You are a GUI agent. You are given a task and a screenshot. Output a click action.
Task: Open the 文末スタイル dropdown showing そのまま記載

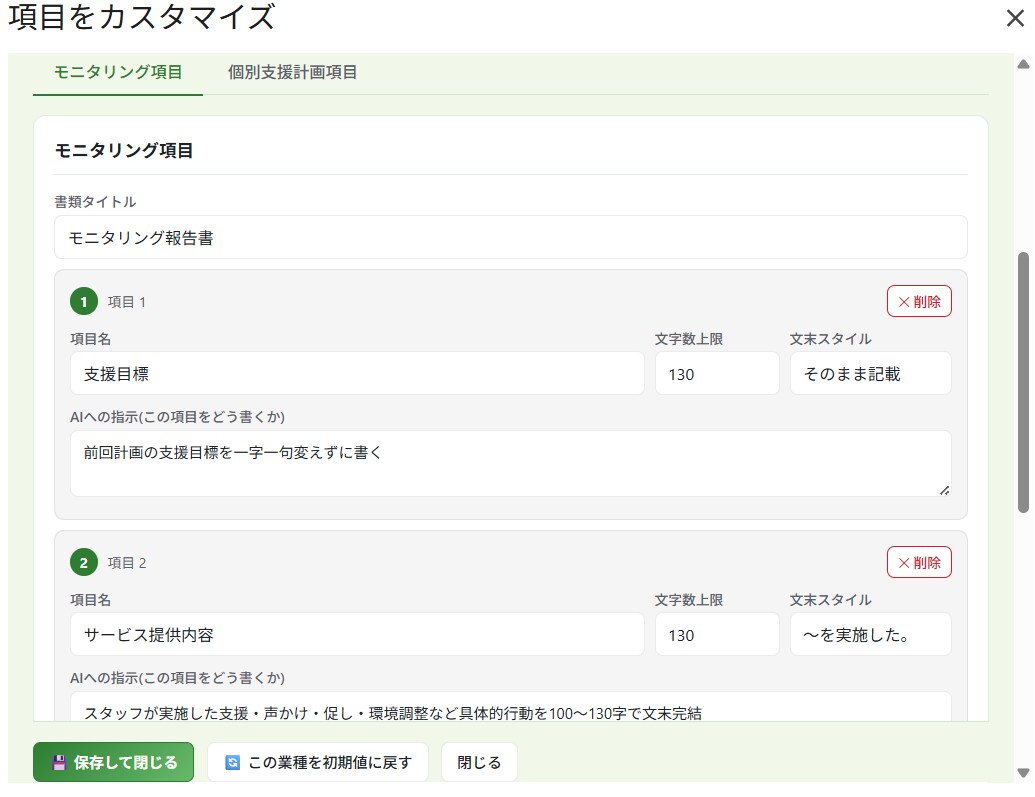[871, 373]
